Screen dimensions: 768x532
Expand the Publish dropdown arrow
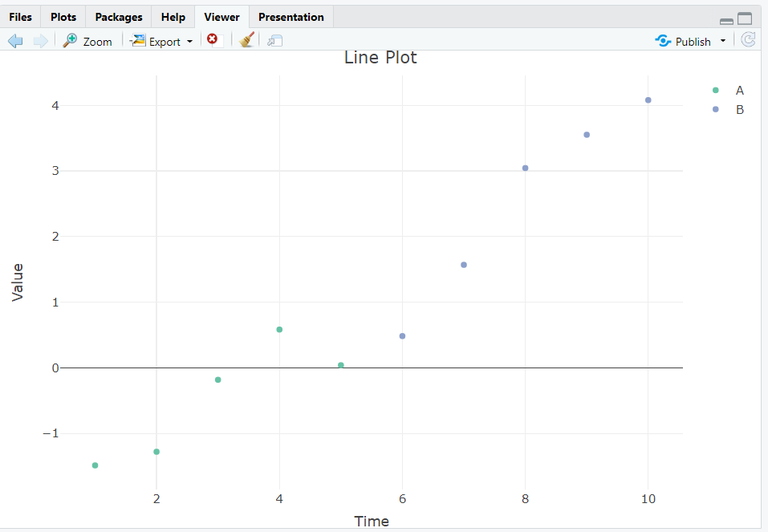pyautogui.click(x=723, y=41)
